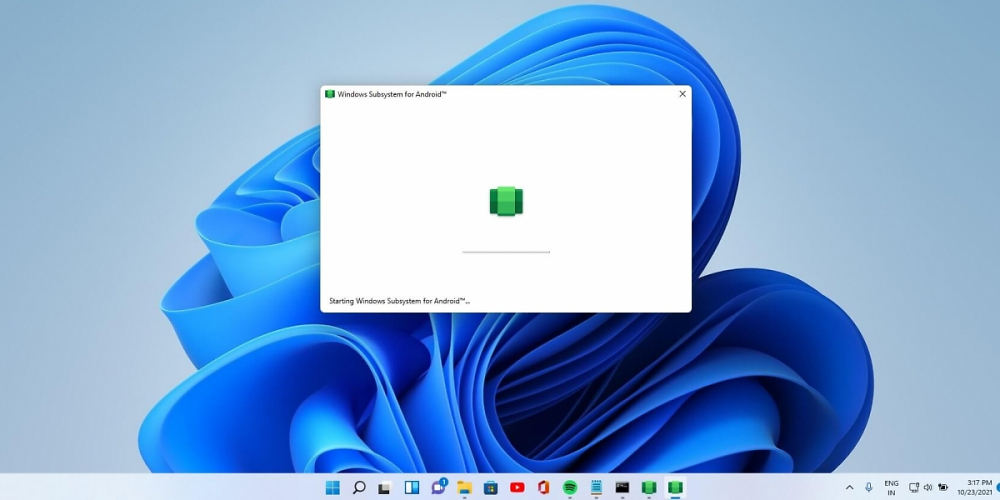The height and width of the screenshot is (500, 1000).
Task: Open the Widgets panel icon
Action: pyautogui.click(x=411, y=488)
